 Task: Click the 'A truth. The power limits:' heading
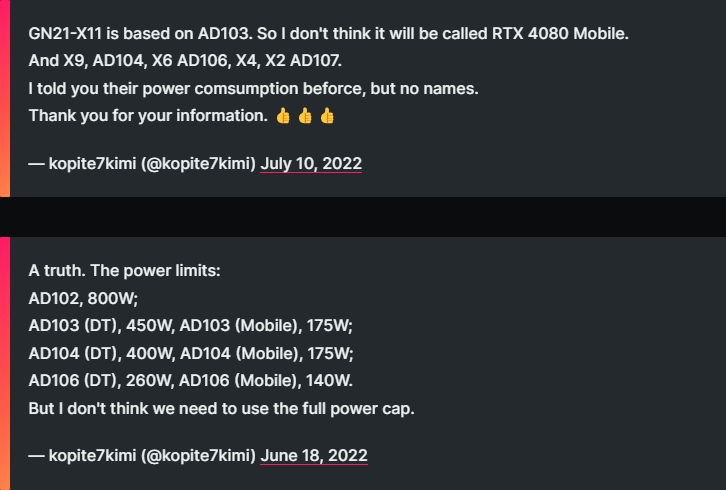(x=125, y=270)
